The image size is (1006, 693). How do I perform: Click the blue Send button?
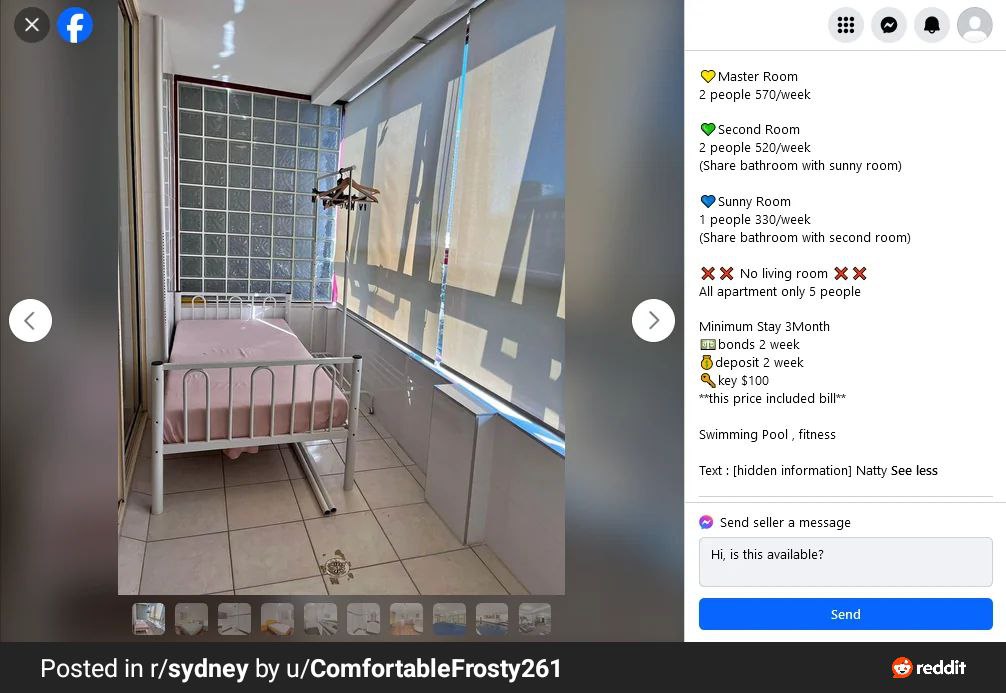(x=846, y=614)
